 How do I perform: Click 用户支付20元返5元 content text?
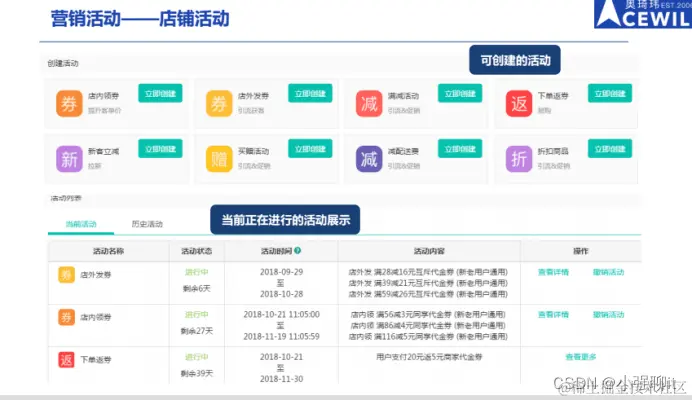point(429,356)
